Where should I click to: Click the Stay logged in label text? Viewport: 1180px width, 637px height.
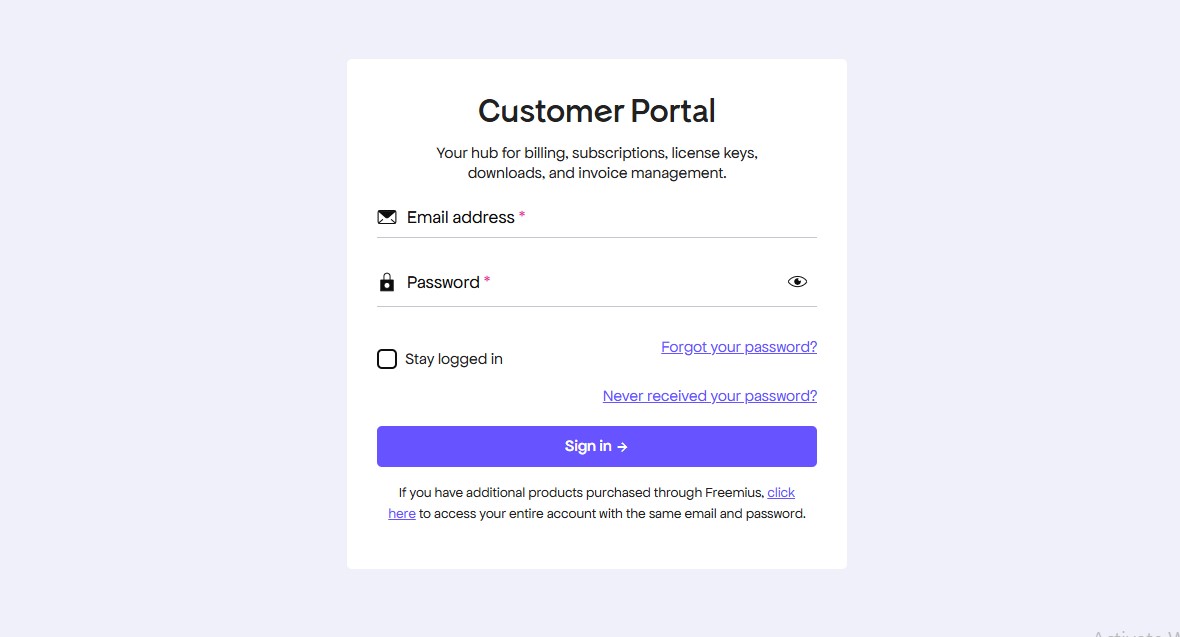click(x=453, y=359)
